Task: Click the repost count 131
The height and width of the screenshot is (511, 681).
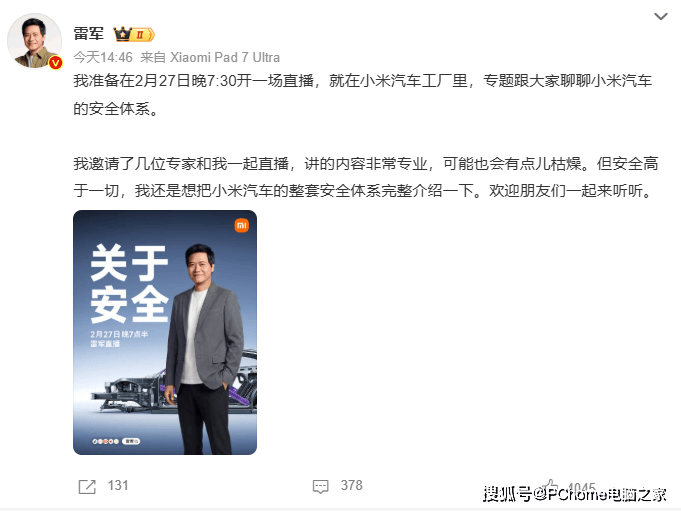Action: (118, 485)
